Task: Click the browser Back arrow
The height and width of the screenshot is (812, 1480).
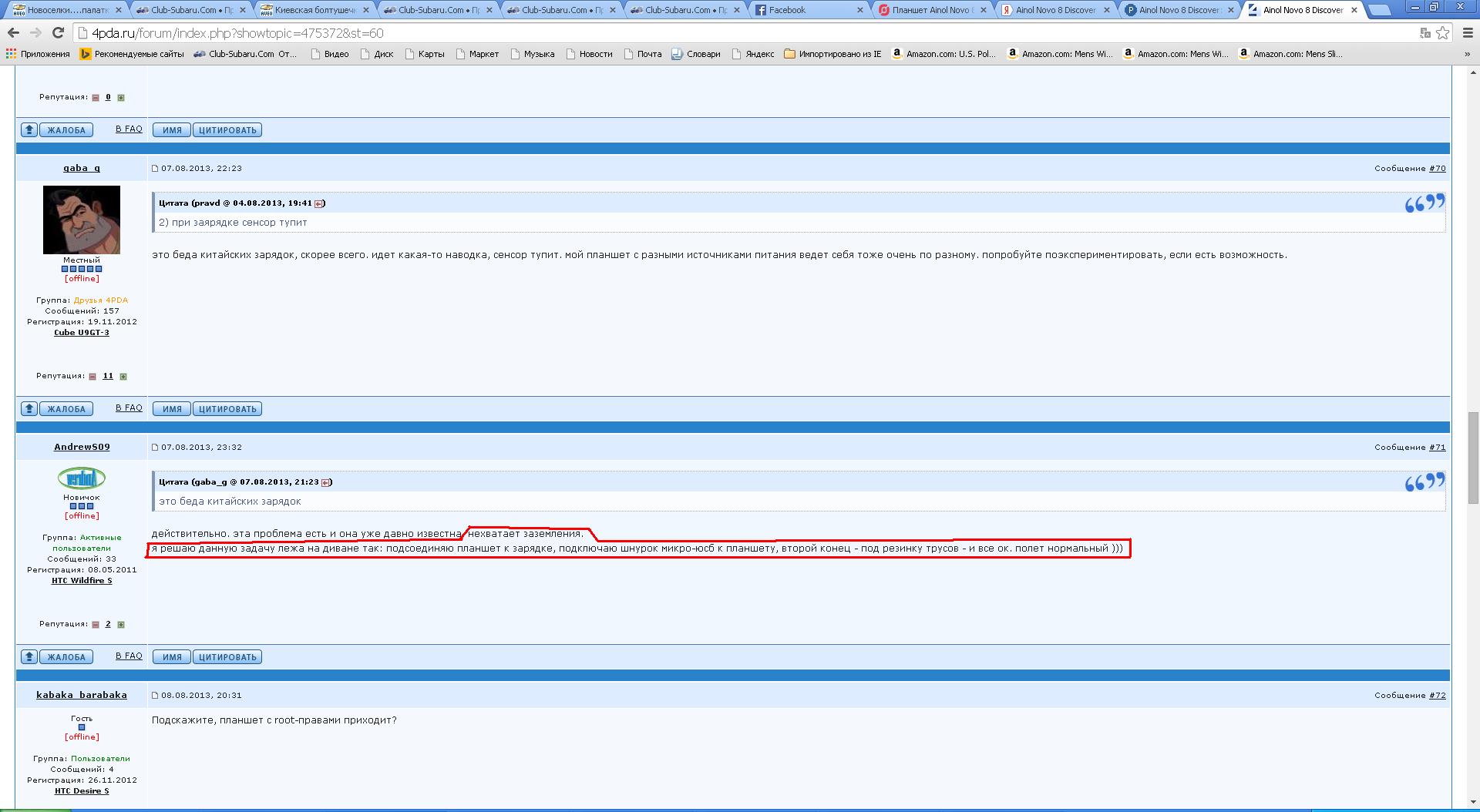Action: click(13, 33)
